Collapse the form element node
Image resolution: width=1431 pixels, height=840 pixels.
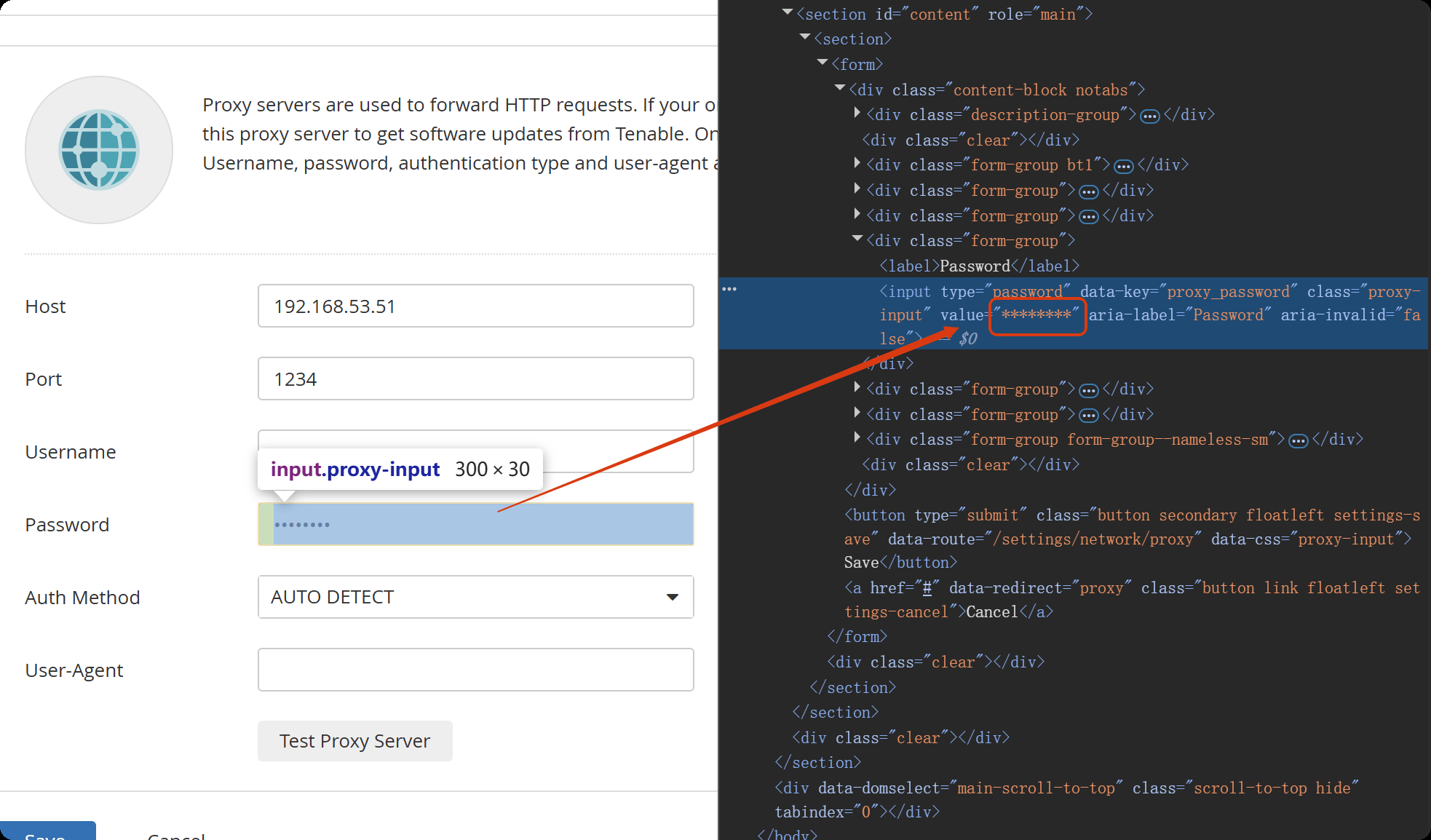point(822,63)
